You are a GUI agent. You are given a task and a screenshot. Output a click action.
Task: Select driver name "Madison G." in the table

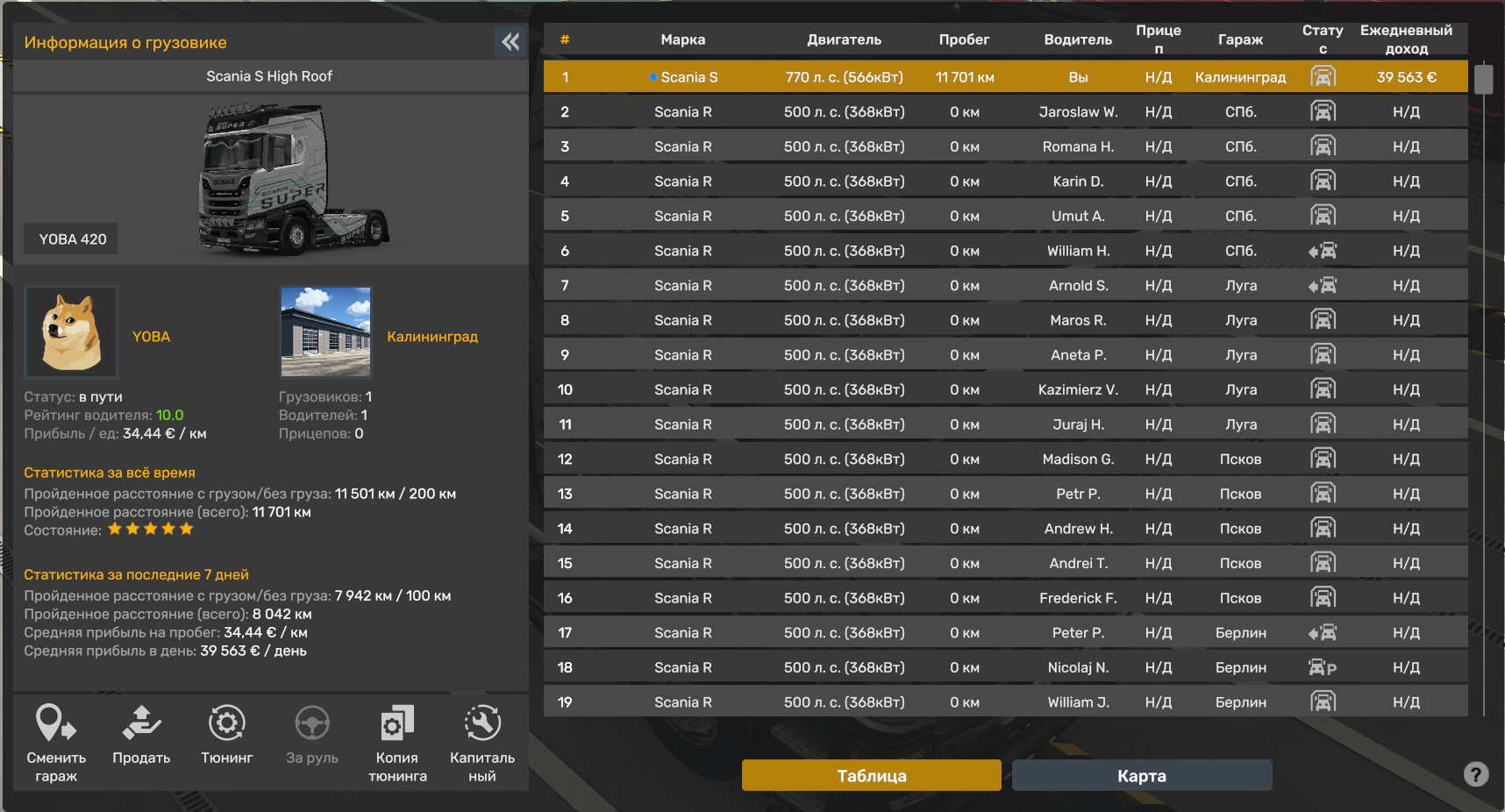pyautogui.click(x=1078, y=459)
